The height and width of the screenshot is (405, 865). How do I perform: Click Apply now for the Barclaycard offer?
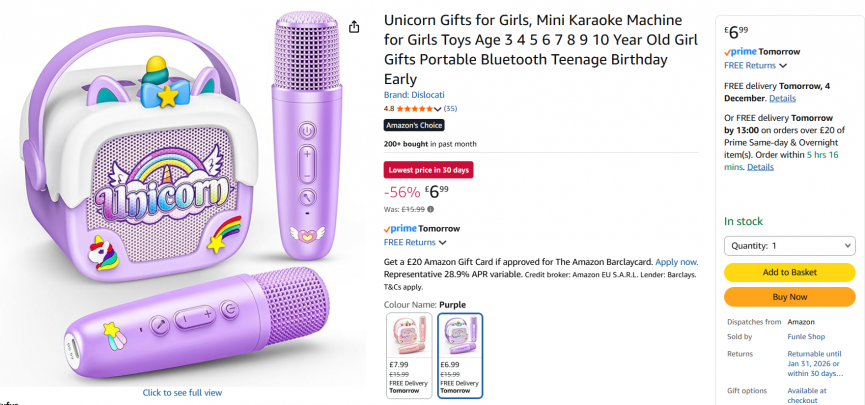pyautogui.click(x=676, y=261)
